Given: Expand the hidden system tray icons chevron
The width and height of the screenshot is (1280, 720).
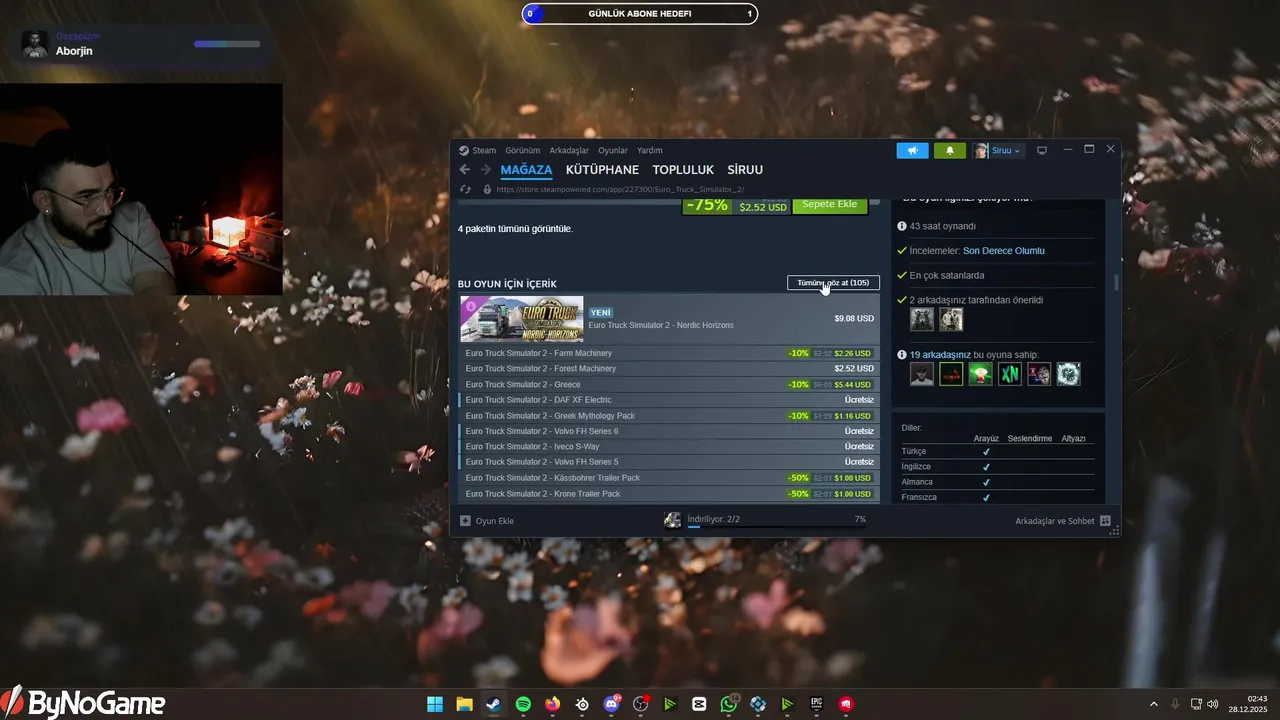Looking at the screenshot, I should click(x=1154, y=704).
